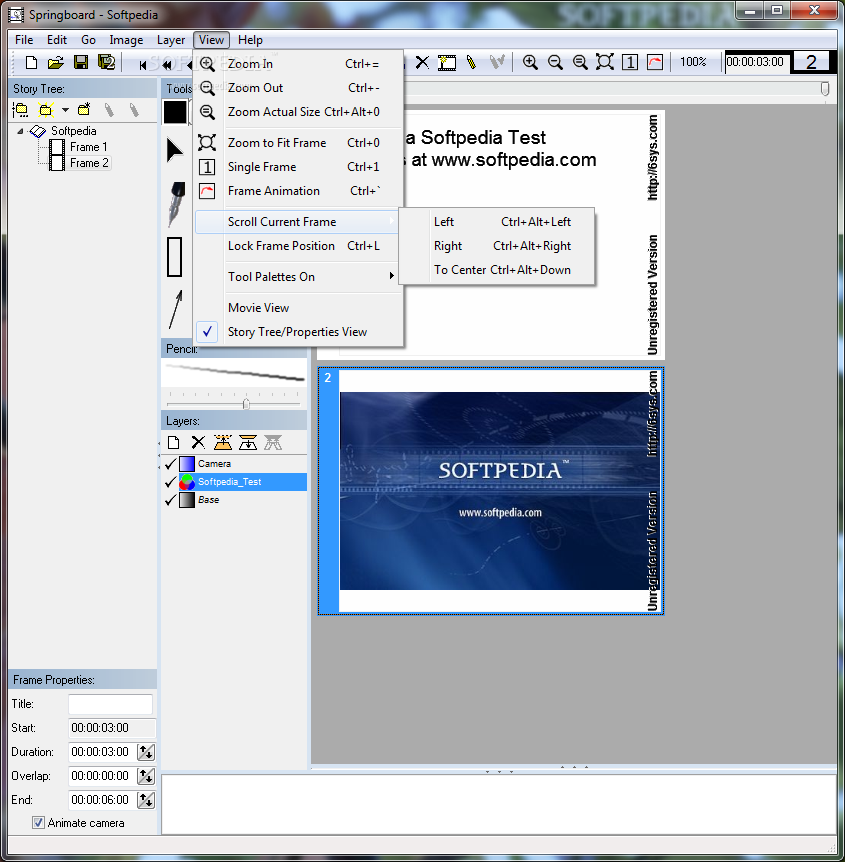The image size is (845, 862).
Task: Choose Movie View menu entry
Action: [299, 308]
